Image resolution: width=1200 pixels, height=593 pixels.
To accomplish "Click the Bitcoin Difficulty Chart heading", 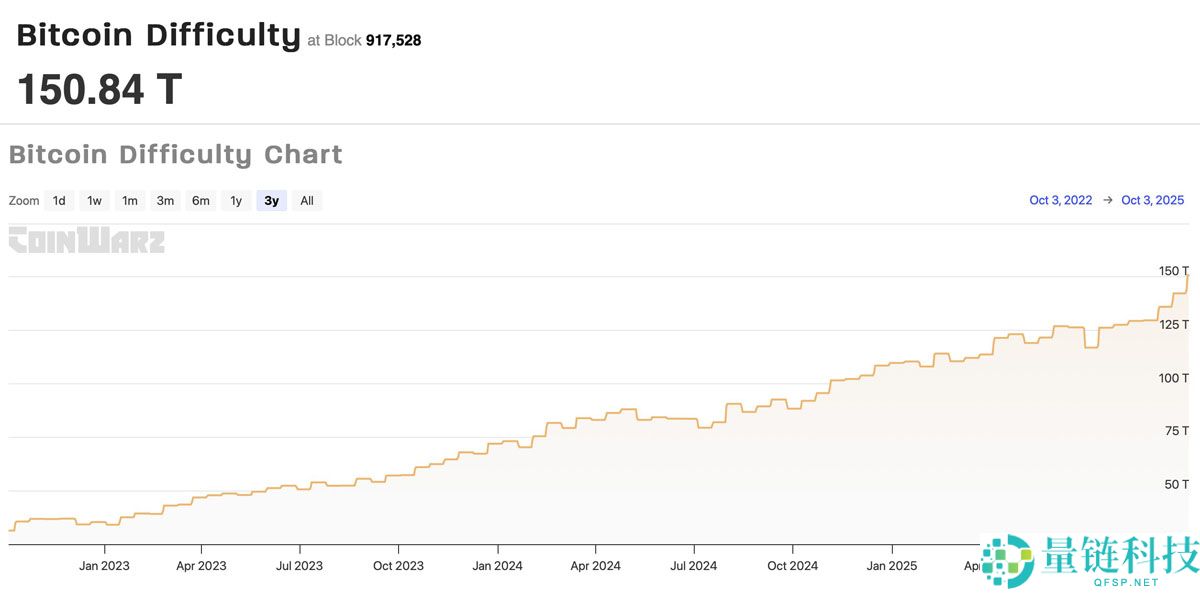I will [x=176, y=154].
